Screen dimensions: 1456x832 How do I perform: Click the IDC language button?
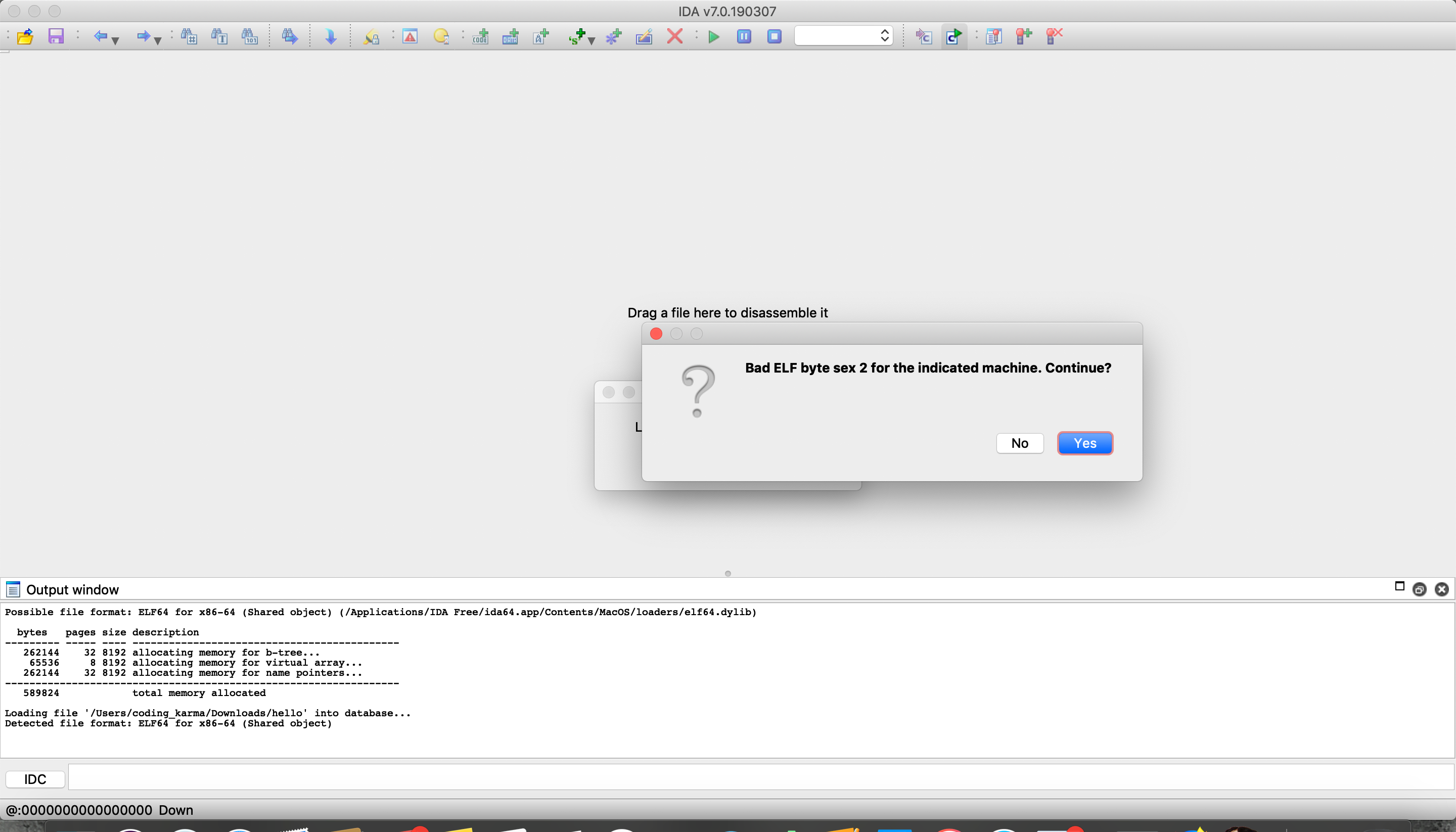click(x=35, y=779)
